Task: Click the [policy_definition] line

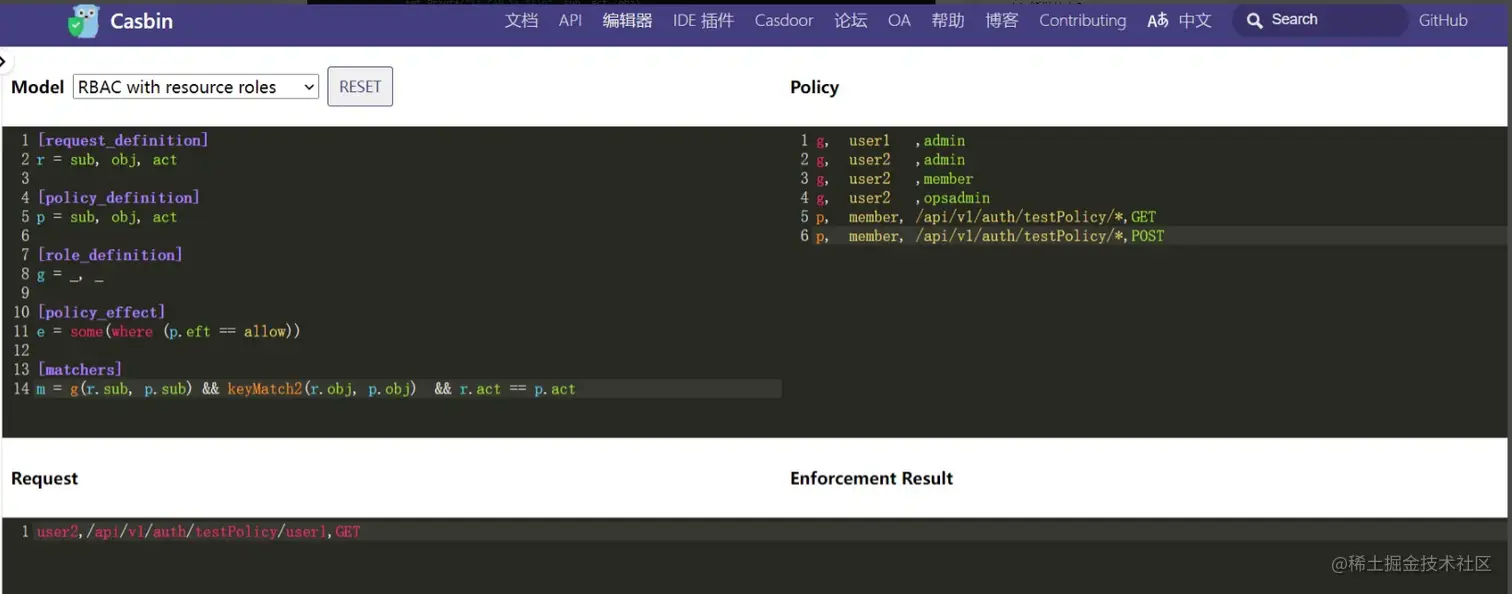Action: (x=118, y=197)
